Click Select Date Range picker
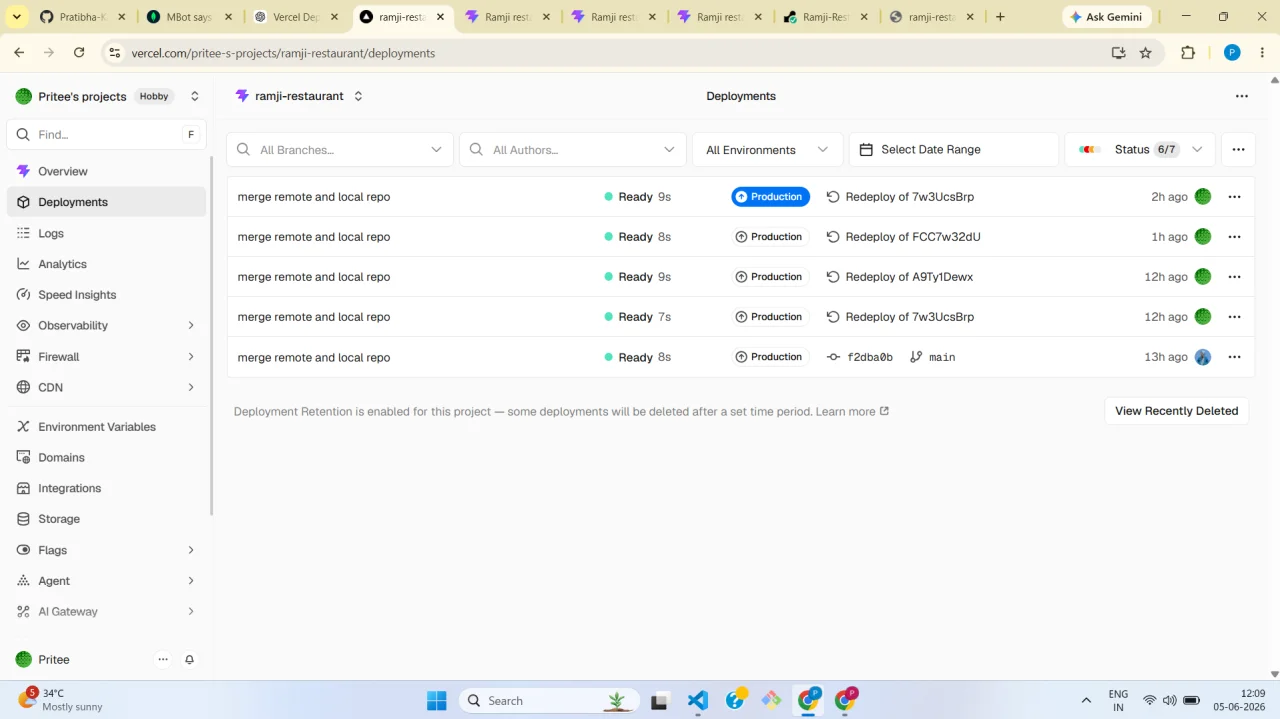 (x=954, y=150)
